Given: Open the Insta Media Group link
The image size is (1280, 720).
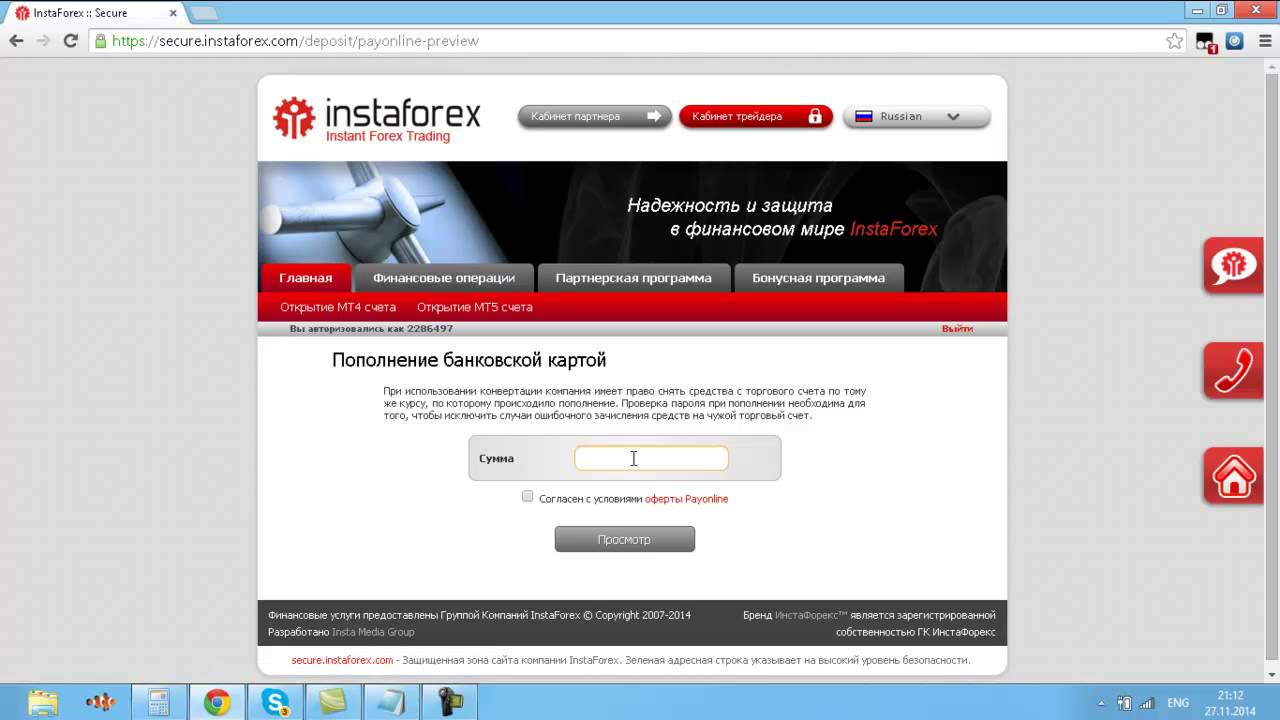Looking at the screenshot, I should [373, 632].
